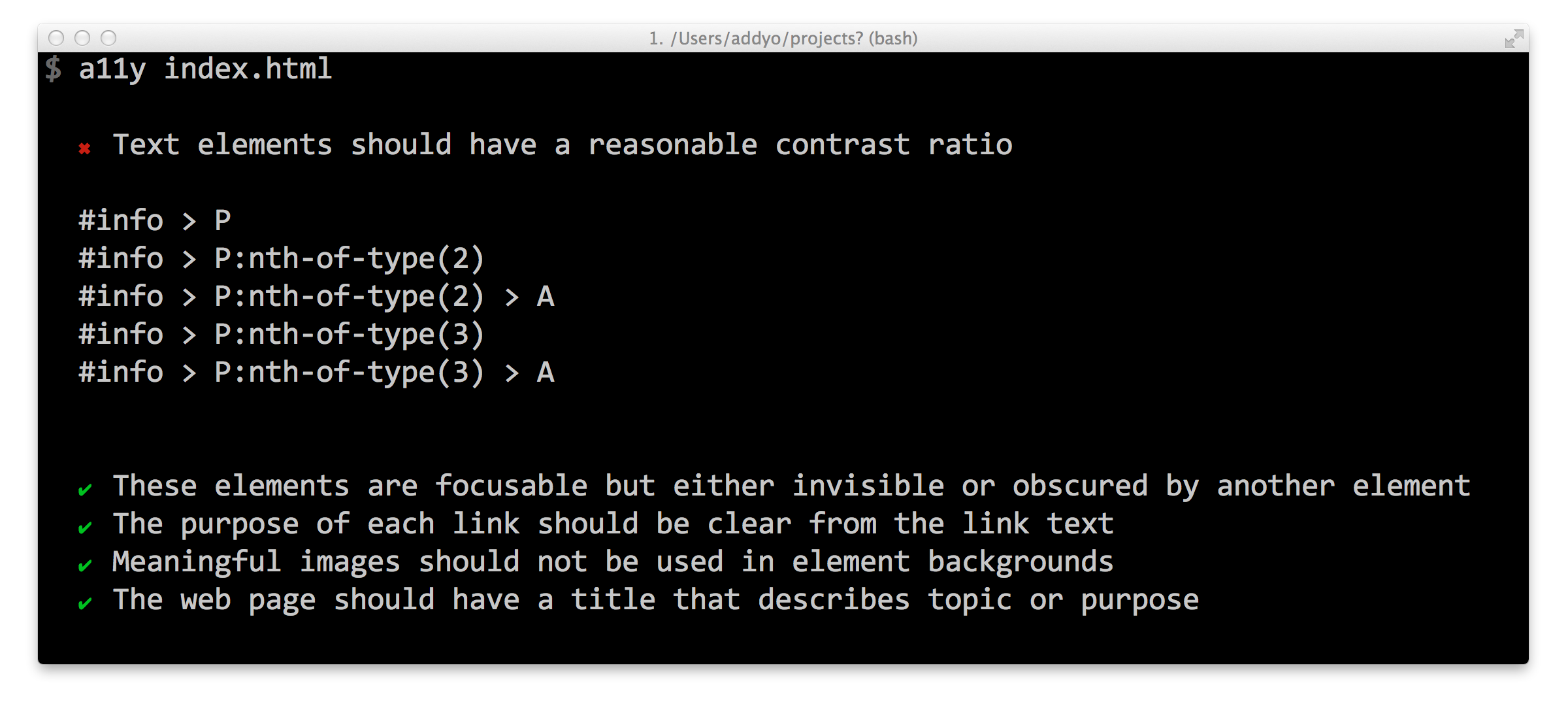Image resolution: width=1568 pixels, height=723 pixels.
Task: Select the '#info > P' selector line
Action: tap(155, 221)
